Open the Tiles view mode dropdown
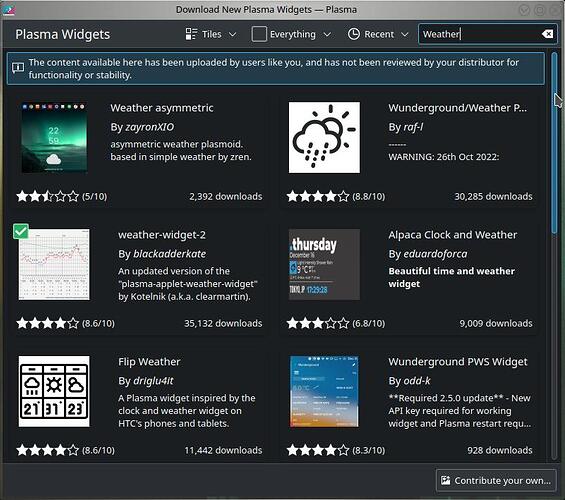Screen dimensions: 565x500 [211, 34]
